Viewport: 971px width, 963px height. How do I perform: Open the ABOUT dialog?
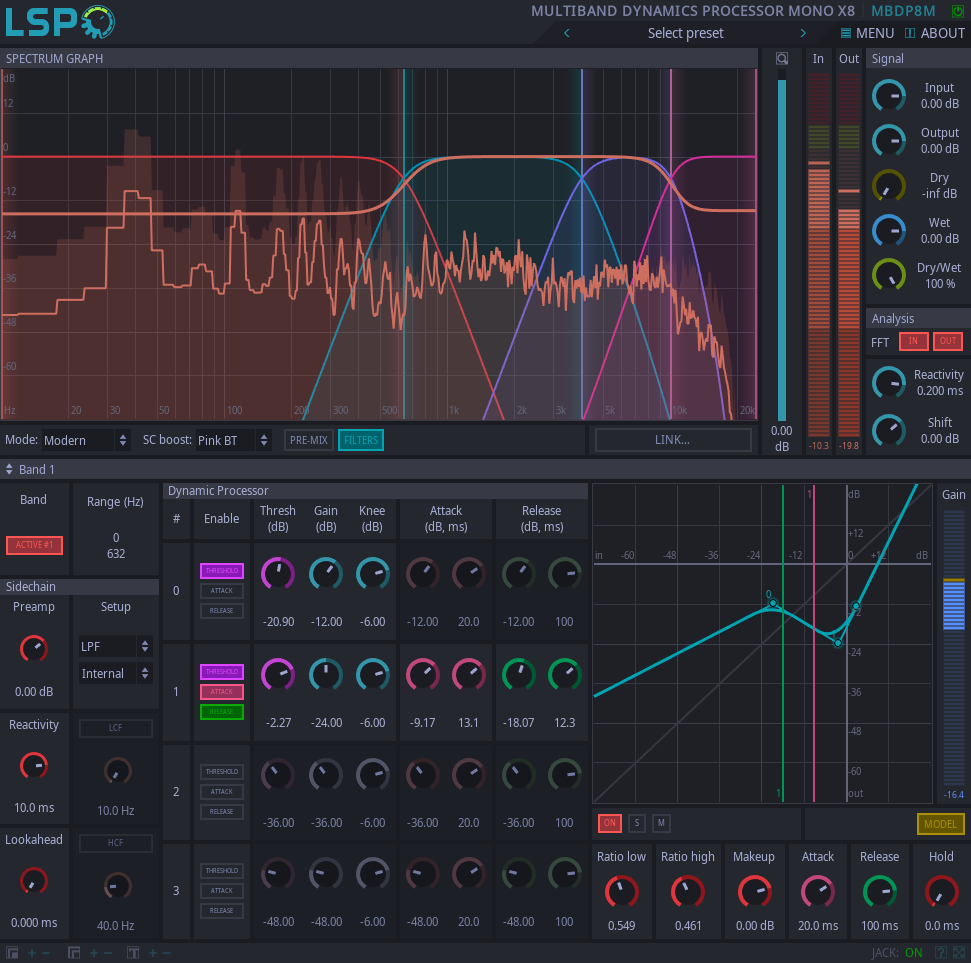(934, 33)
